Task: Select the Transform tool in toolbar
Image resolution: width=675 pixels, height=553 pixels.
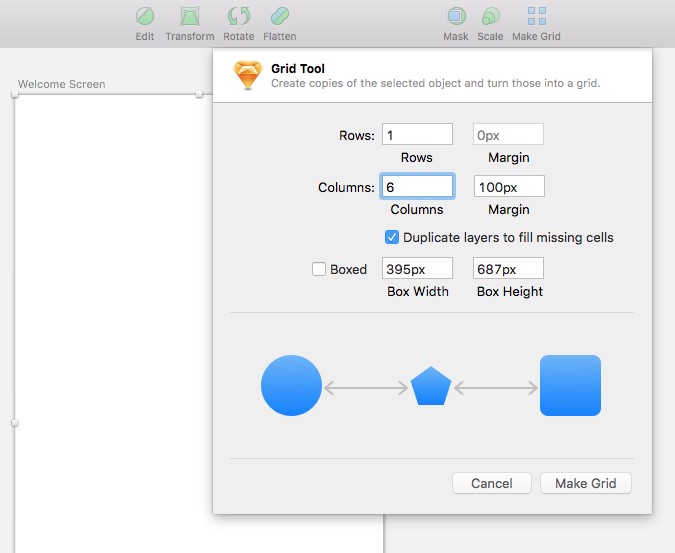Action: tap(189, 17)
